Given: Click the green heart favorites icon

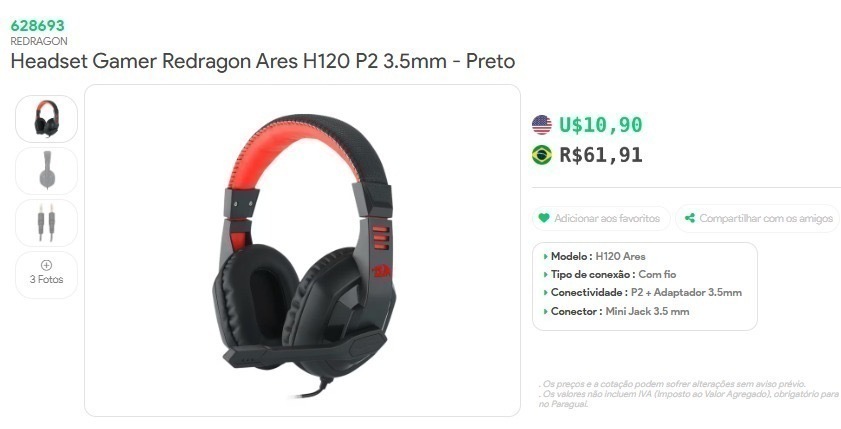Looking at the screenshot, I should (x=544, y=218).
